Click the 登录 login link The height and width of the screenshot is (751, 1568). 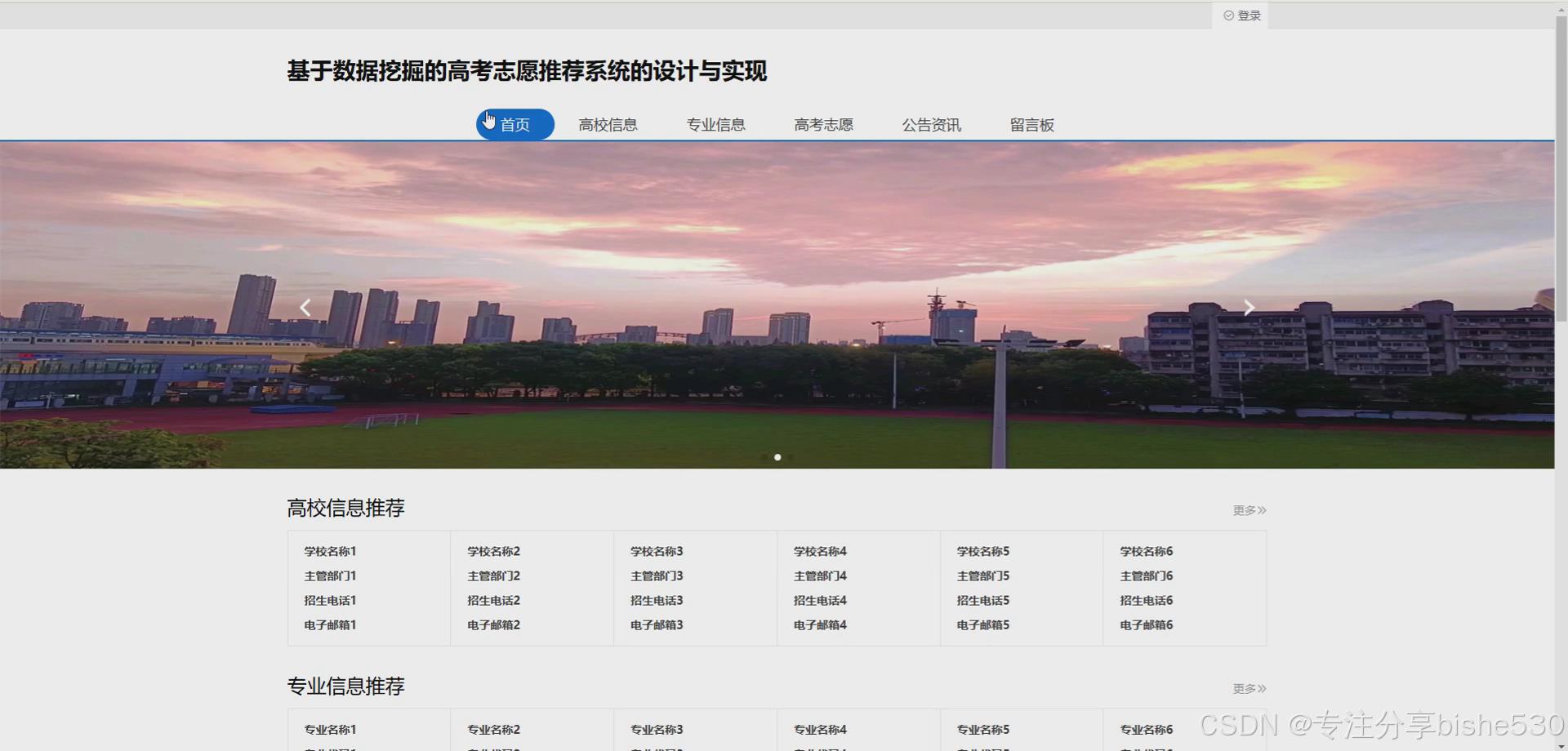pos(1241,16)
